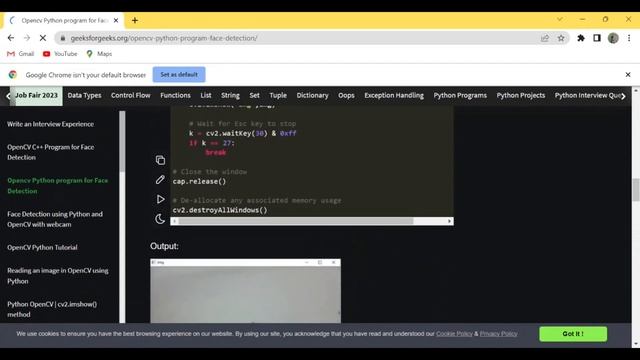The height and width of the screenshot is (360, 640).
Task: Open the List topic
Action: (206, 96)
